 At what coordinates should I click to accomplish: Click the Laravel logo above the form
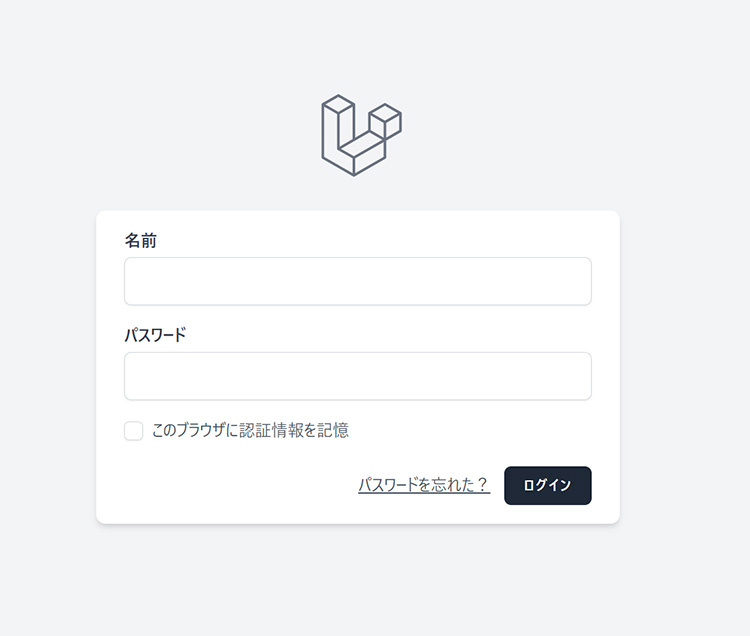click(x=361, y=135)
